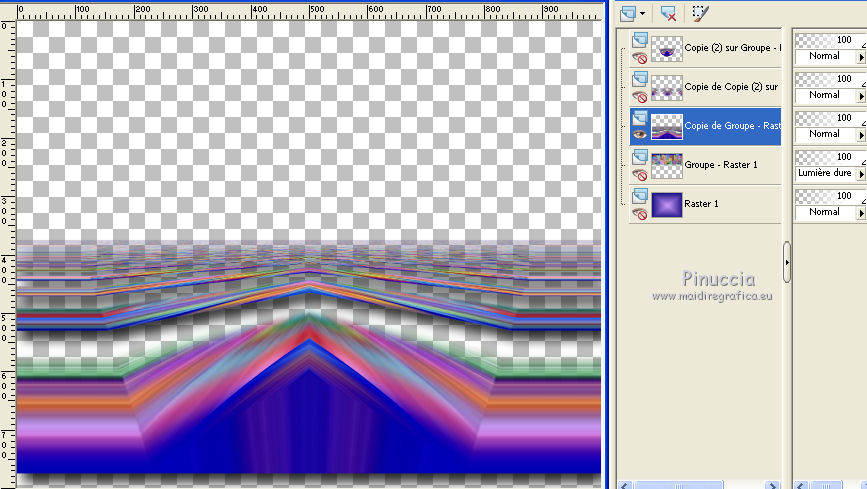
Task: Adjust opacity slider of Copie de Copie (2) layer
Action: 831,79
